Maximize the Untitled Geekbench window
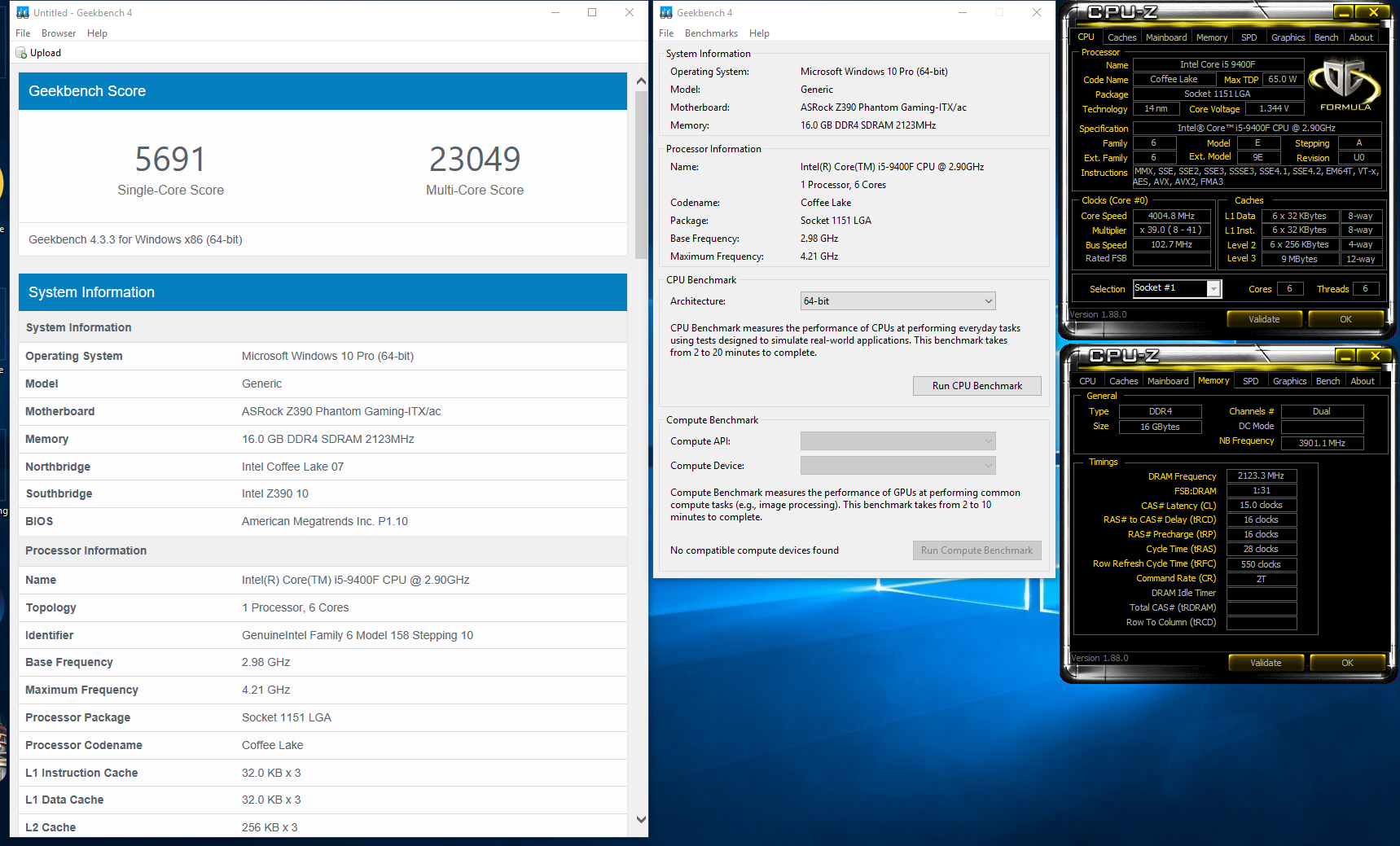Viewport: 1400px width, 846px height. (592, 12)
